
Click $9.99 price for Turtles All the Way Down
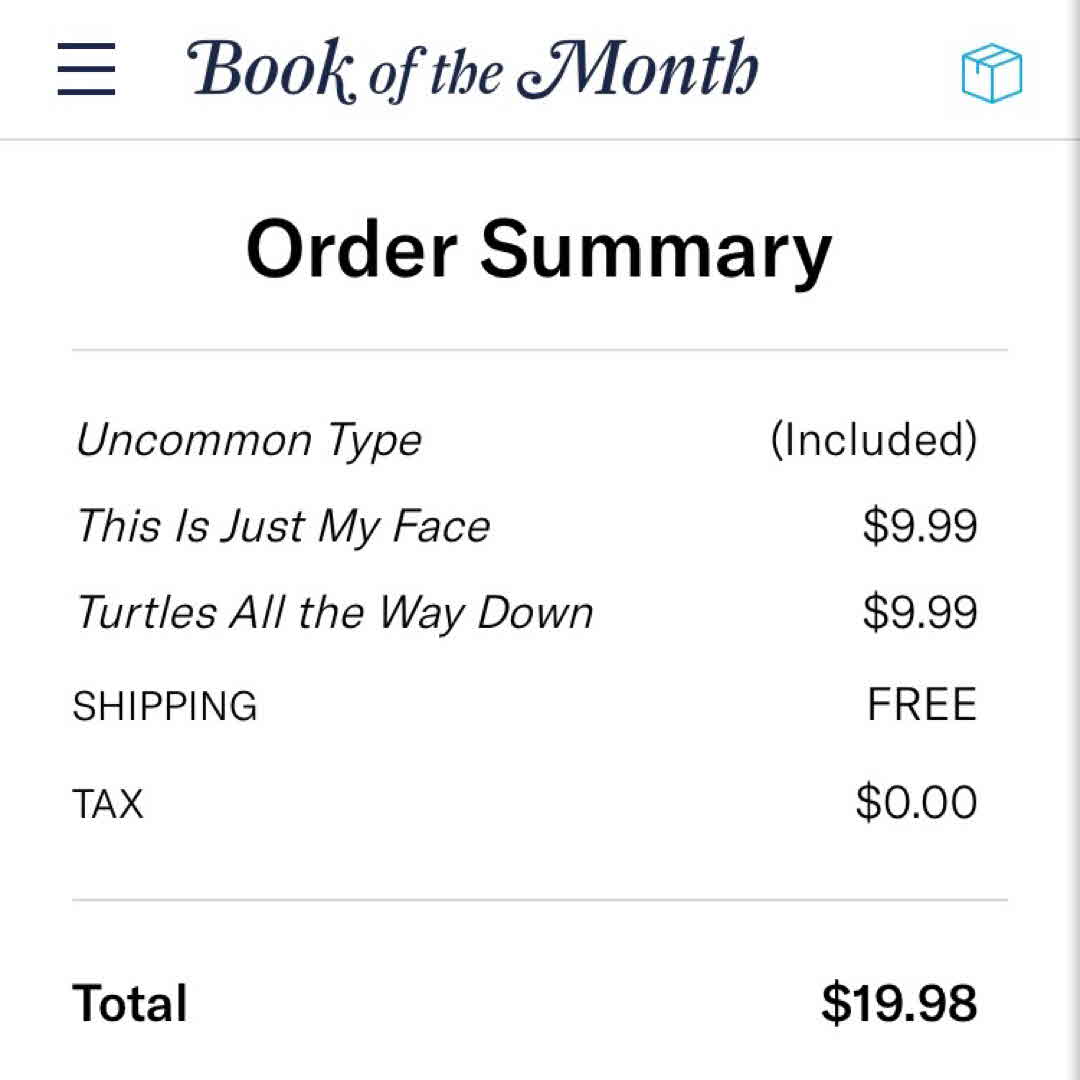[x=919, y=613]
